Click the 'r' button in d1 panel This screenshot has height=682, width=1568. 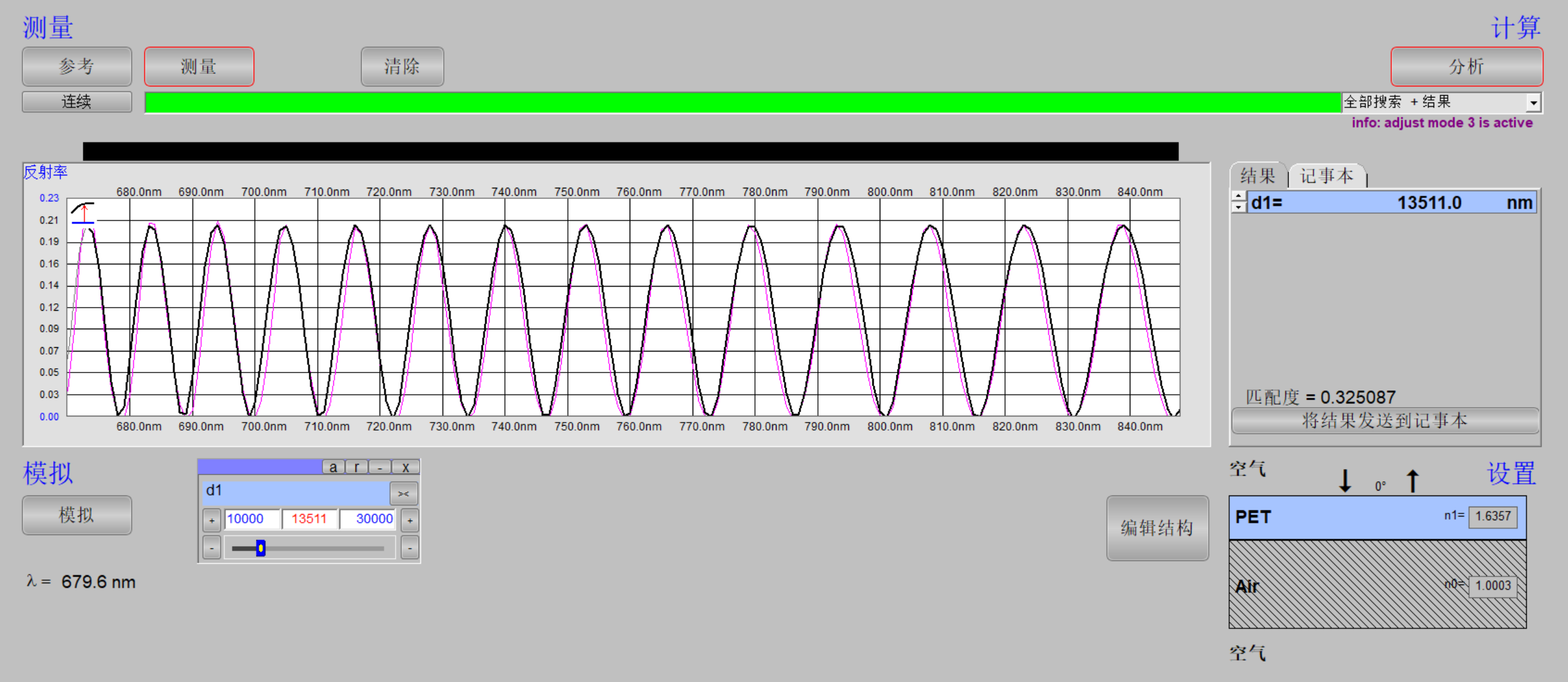click(357, 467)
